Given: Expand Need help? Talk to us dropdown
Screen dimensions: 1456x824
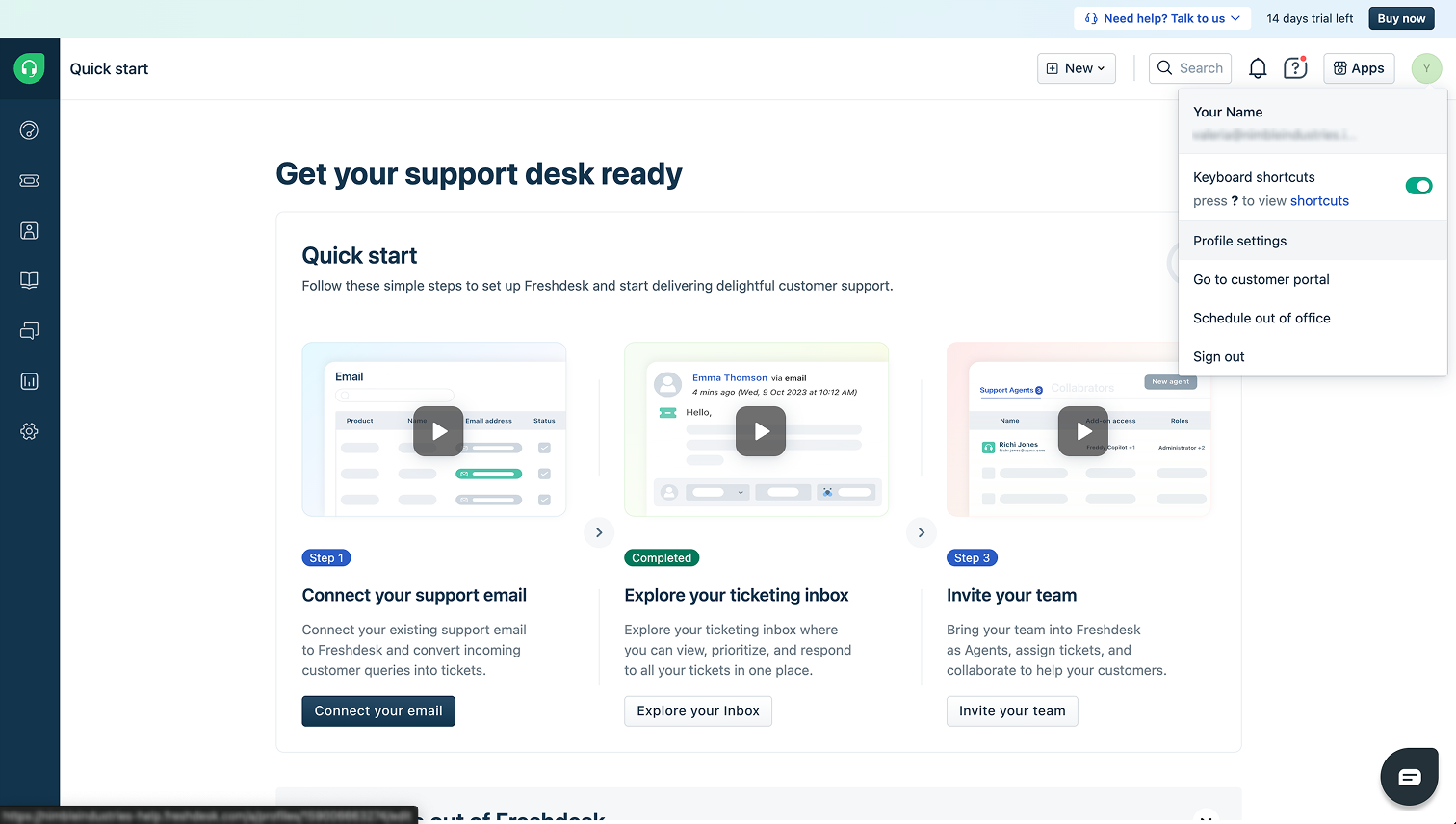Looking at the screenshot, I should (1162, 18).
